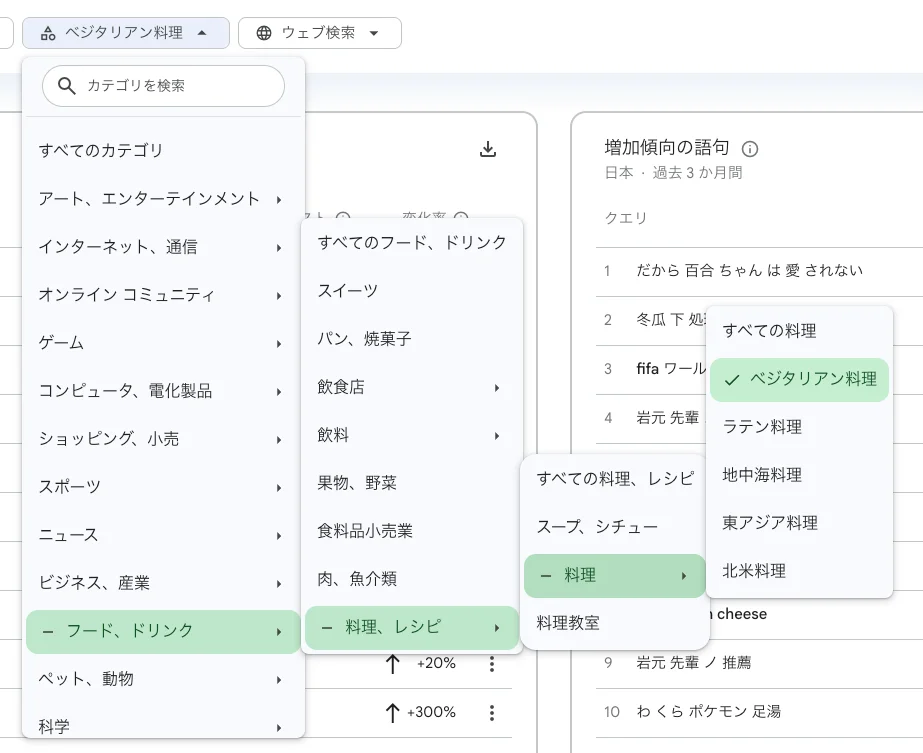Expand ペット、動物 category
This screenshot has width=923, height=753.
pos(164,679)
